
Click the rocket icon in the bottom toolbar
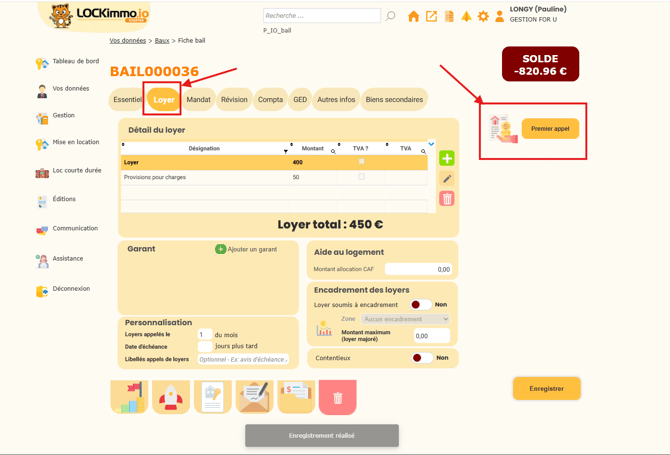click(171, 397)
